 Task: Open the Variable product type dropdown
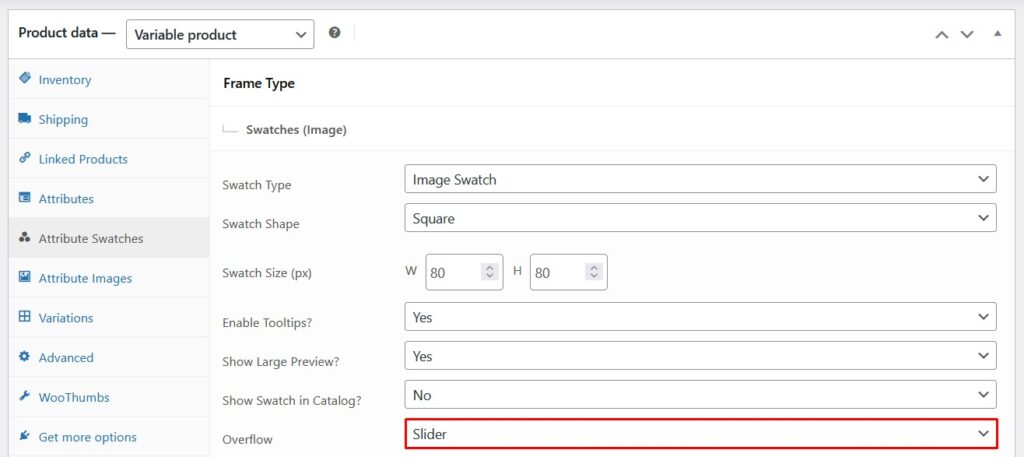(x=219, y=34)
